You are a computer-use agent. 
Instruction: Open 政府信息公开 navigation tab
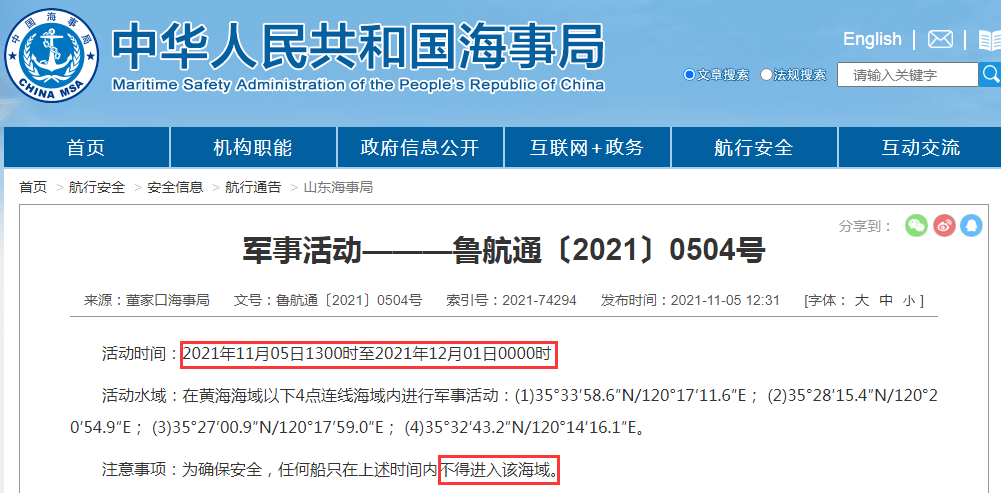pos(420,148)
